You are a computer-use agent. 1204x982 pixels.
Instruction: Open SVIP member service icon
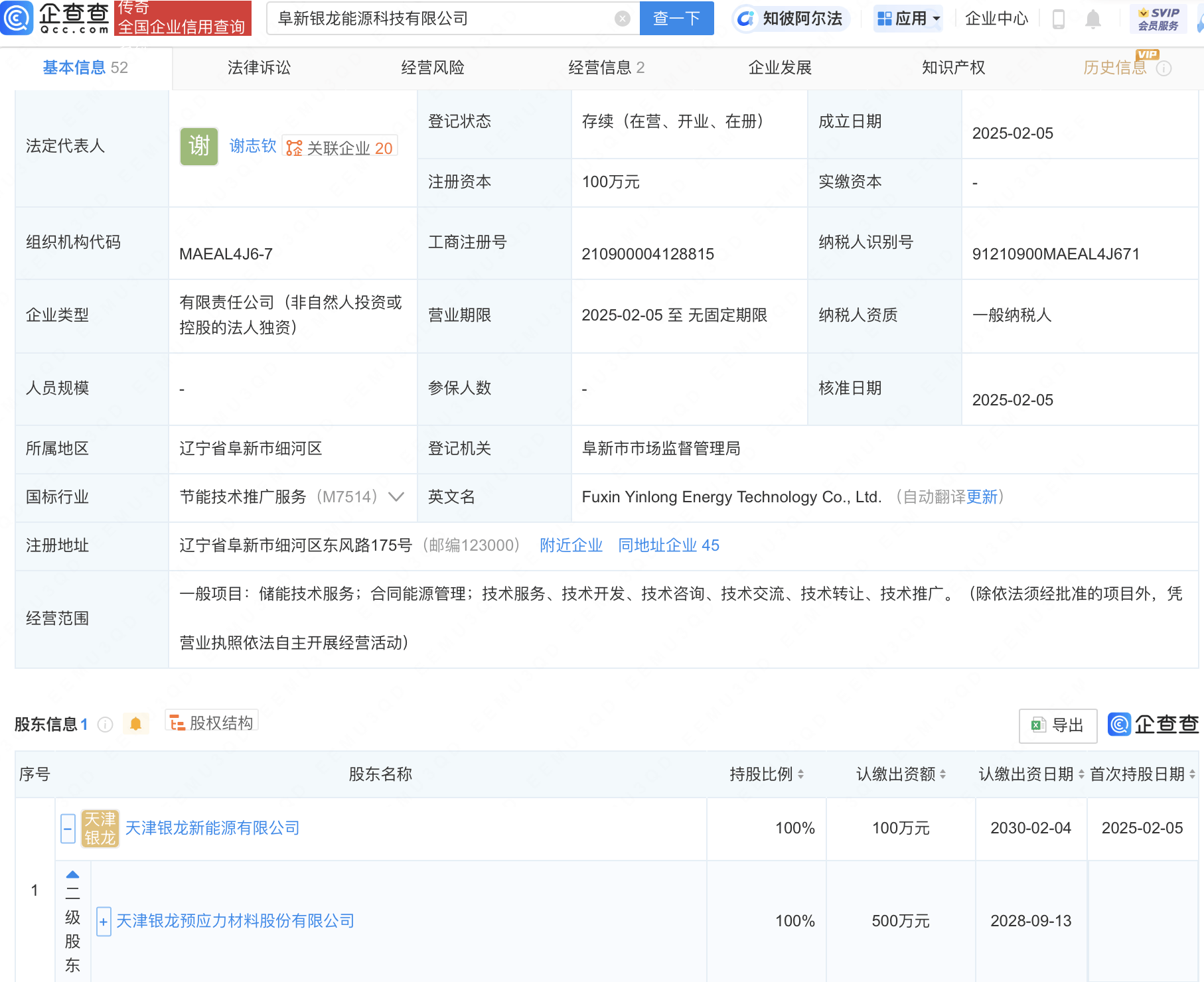1158,19
